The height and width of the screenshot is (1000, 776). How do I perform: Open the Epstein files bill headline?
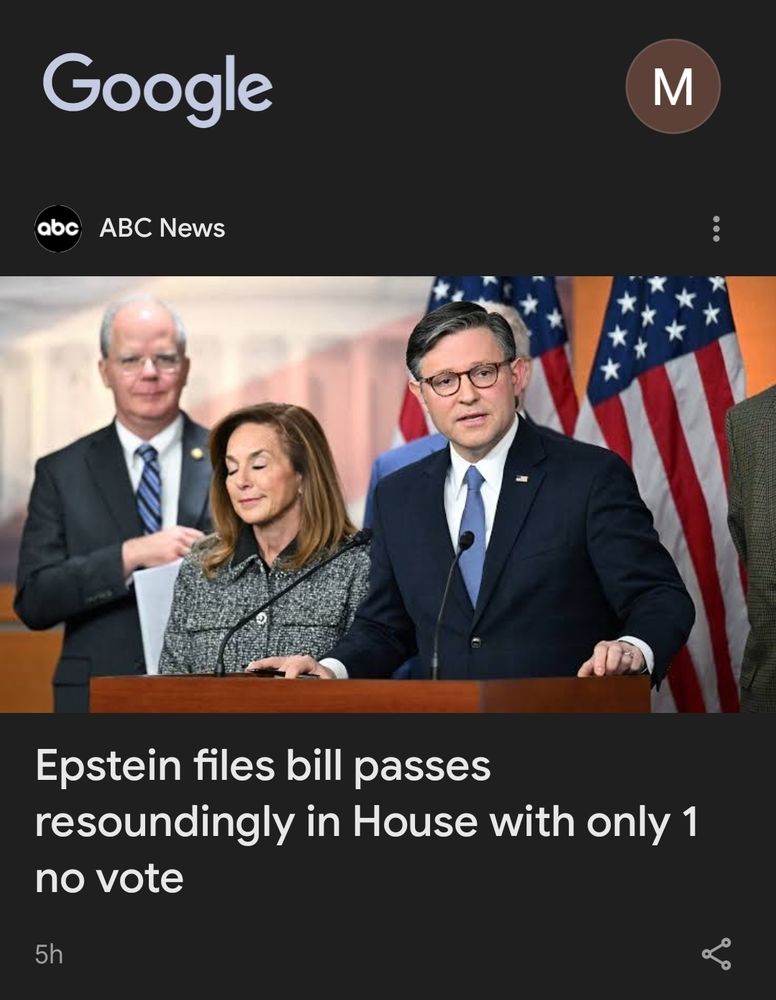[367, 821]
